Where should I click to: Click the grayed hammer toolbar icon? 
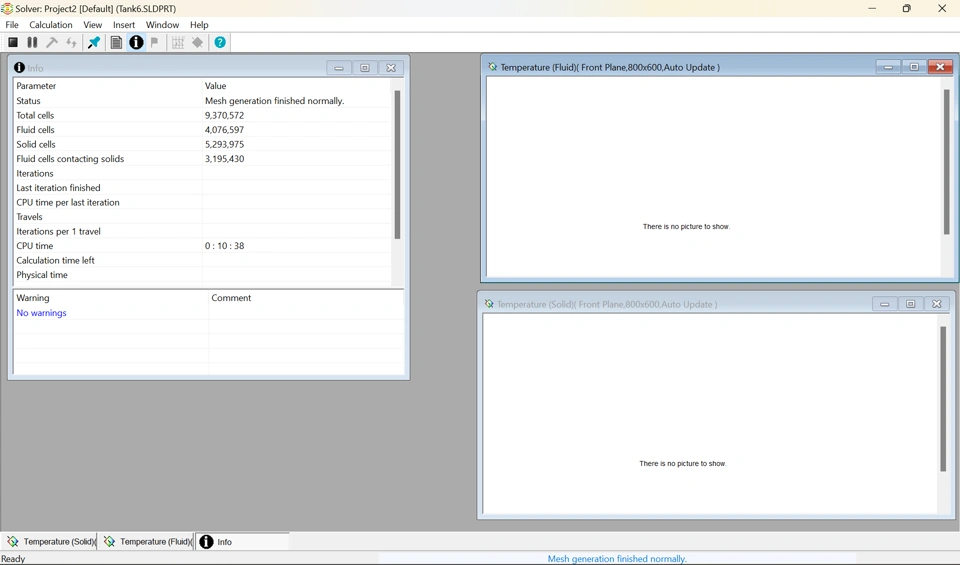point(52,42)
